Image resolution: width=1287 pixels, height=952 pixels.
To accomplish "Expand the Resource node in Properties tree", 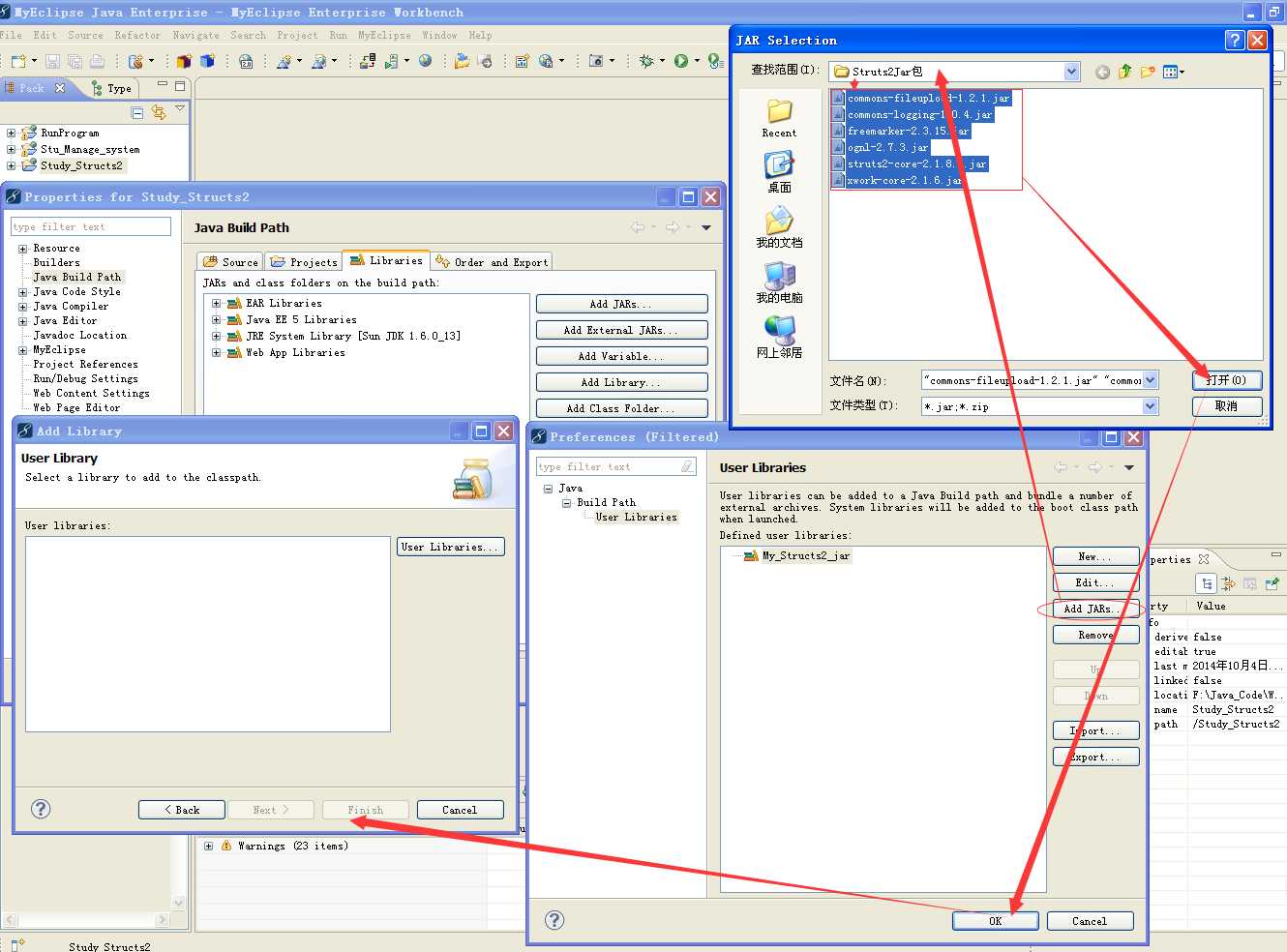I will (x=22, y=249).
